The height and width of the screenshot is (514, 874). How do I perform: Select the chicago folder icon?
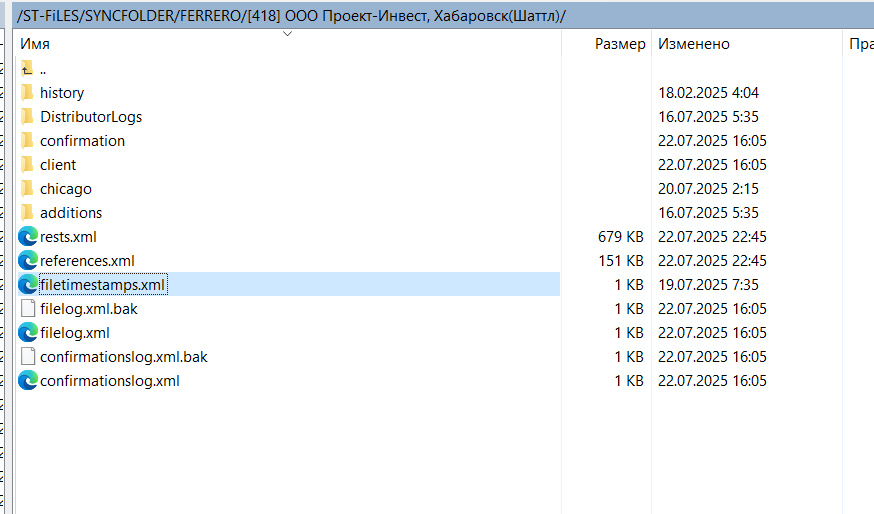pyautogui.click(x=27, y=188)
